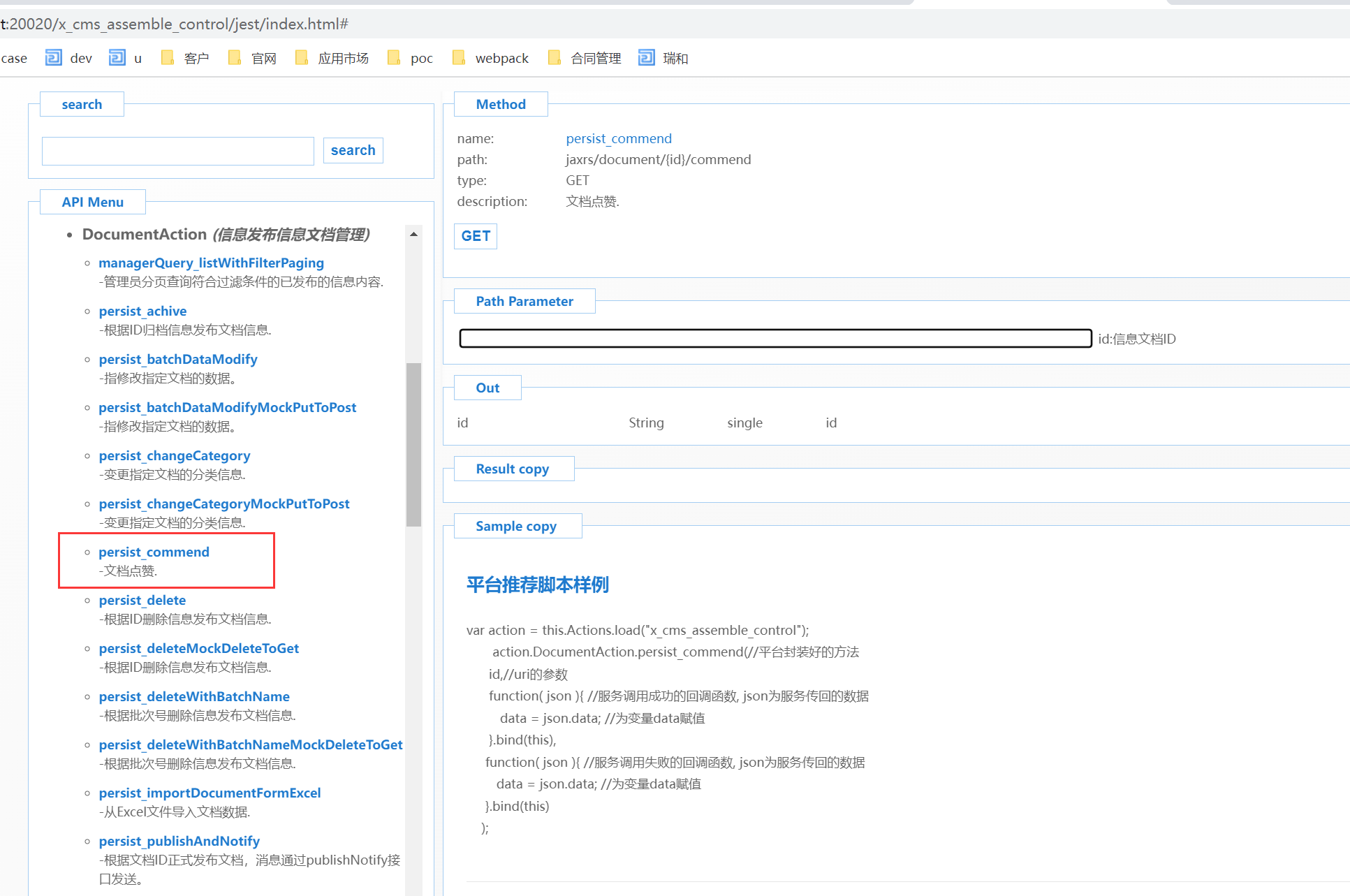Screen dimensions: 1350x896
Task: Open the 应用市场 bookmark folder
Action: tap(302, 58)
